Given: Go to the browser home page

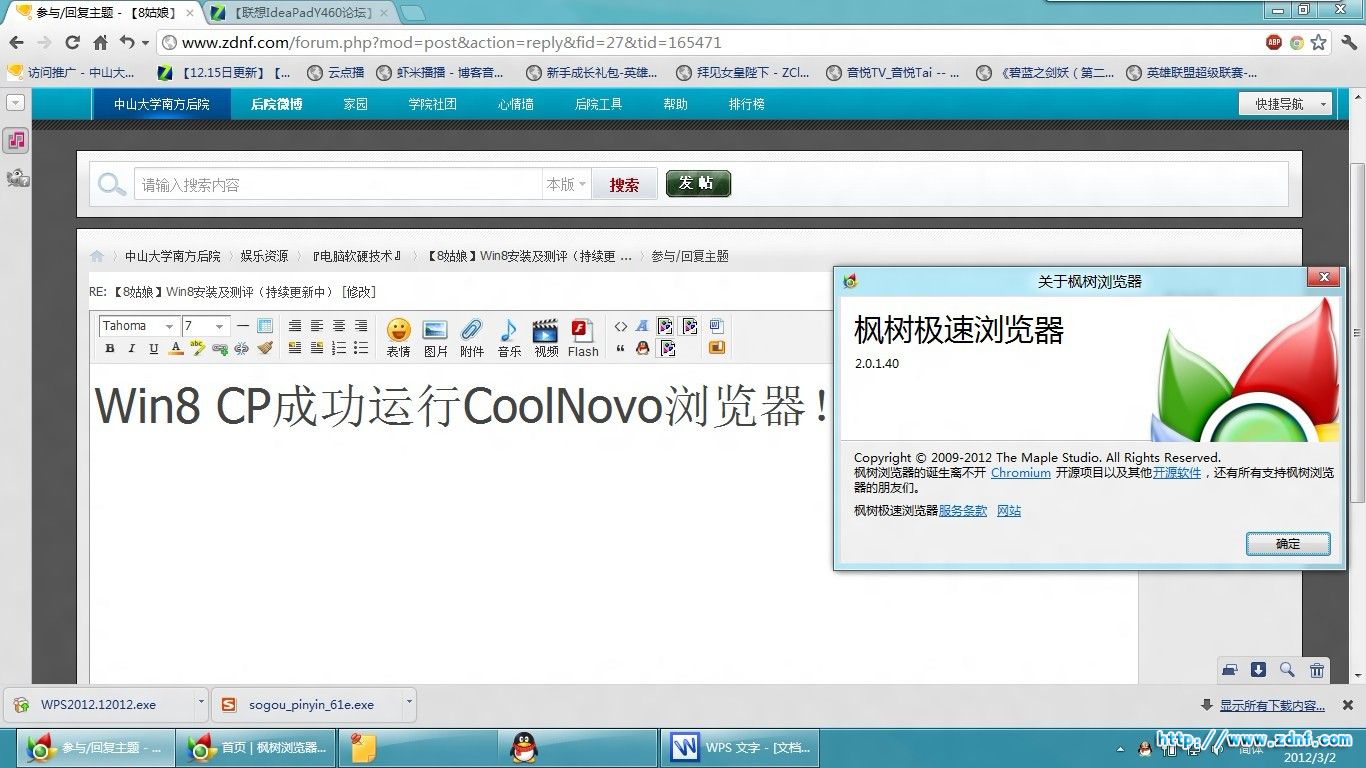Looking at the screenshot, I should pos(100,42).
